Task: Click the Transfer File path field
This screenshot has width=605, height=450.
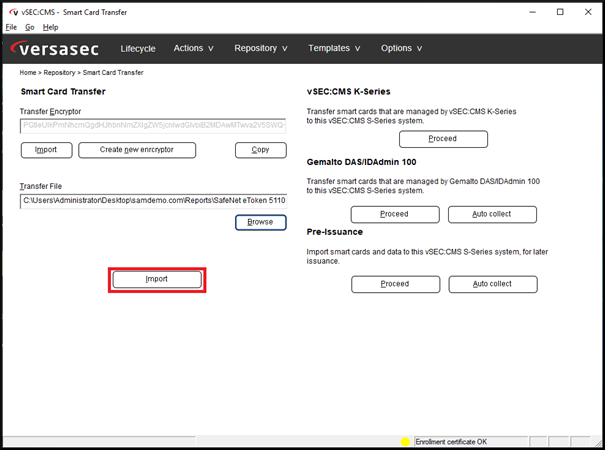Action: (153, 201)
